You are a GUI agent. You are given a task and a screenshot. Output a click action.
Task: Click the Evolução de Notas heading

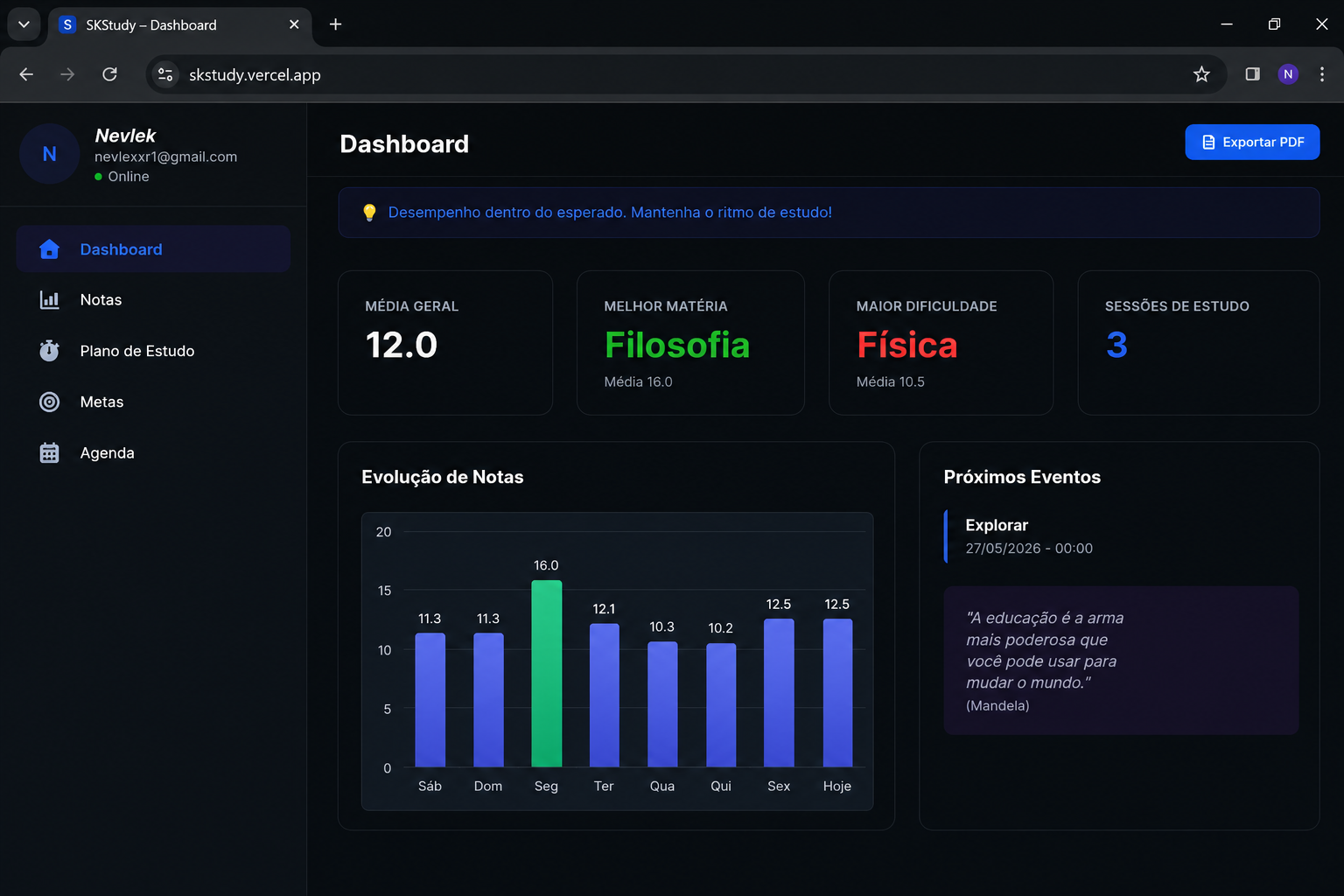pos(443,477)
